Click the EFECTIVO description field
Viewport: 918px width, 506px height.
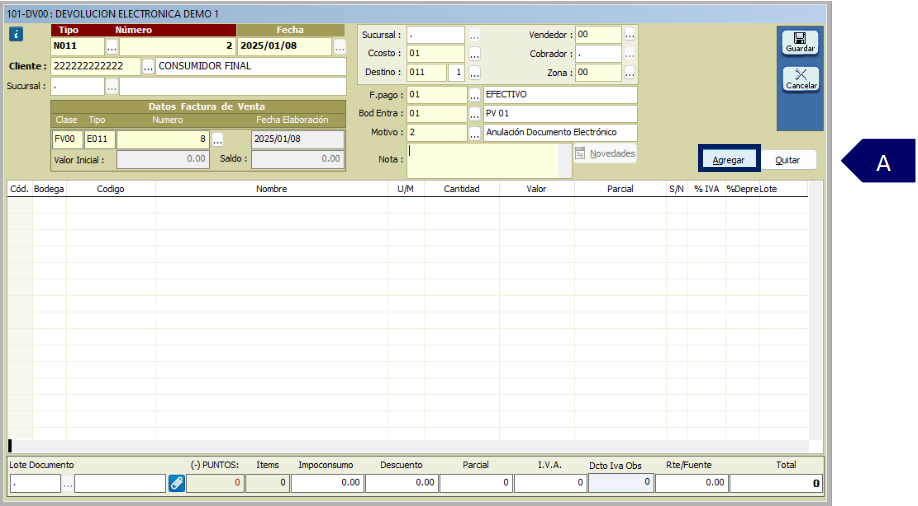pos(560,95)
